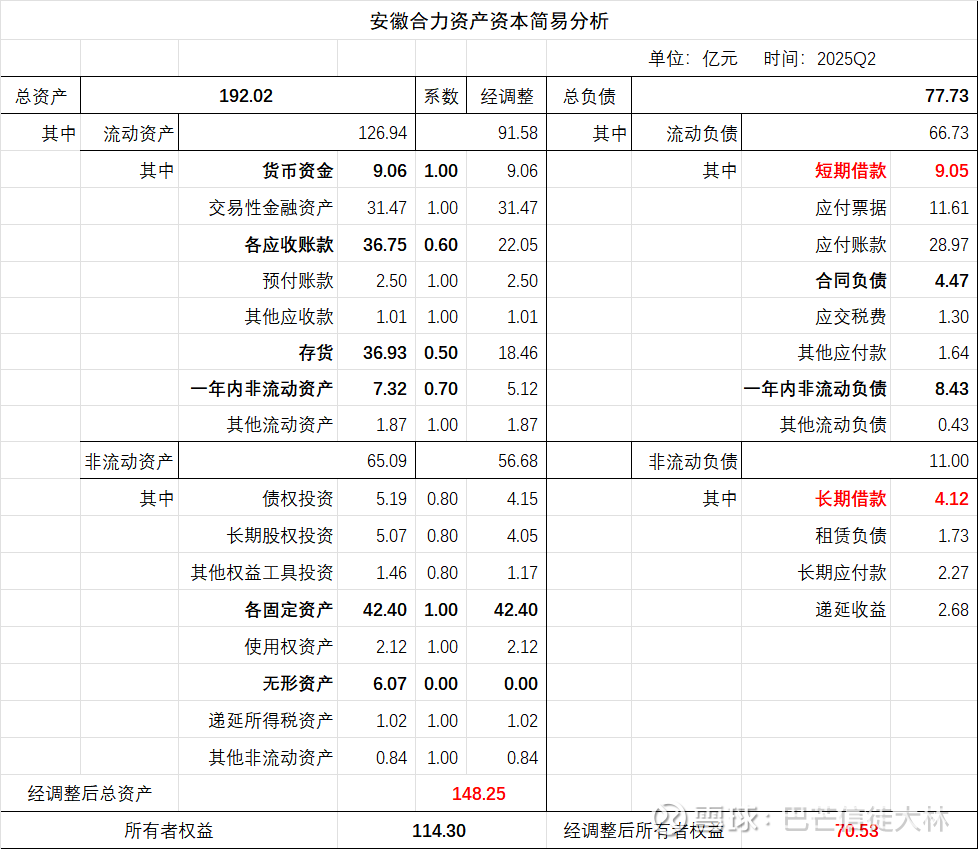Select the inventory coefficient 0.50

click(440, 352)
